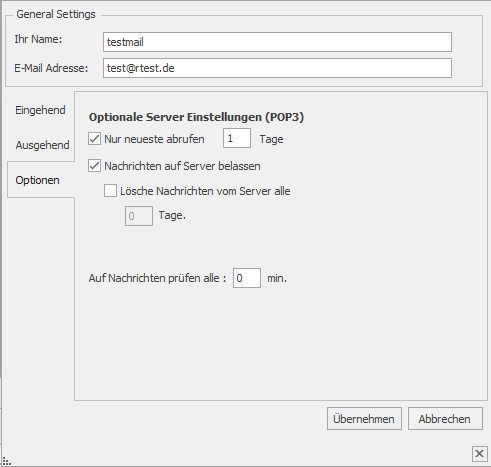The width and height of the screenshot is (491, 467).
Task: Focus the Auf Nachrichten prüfen minutes field
Action: 247,278
